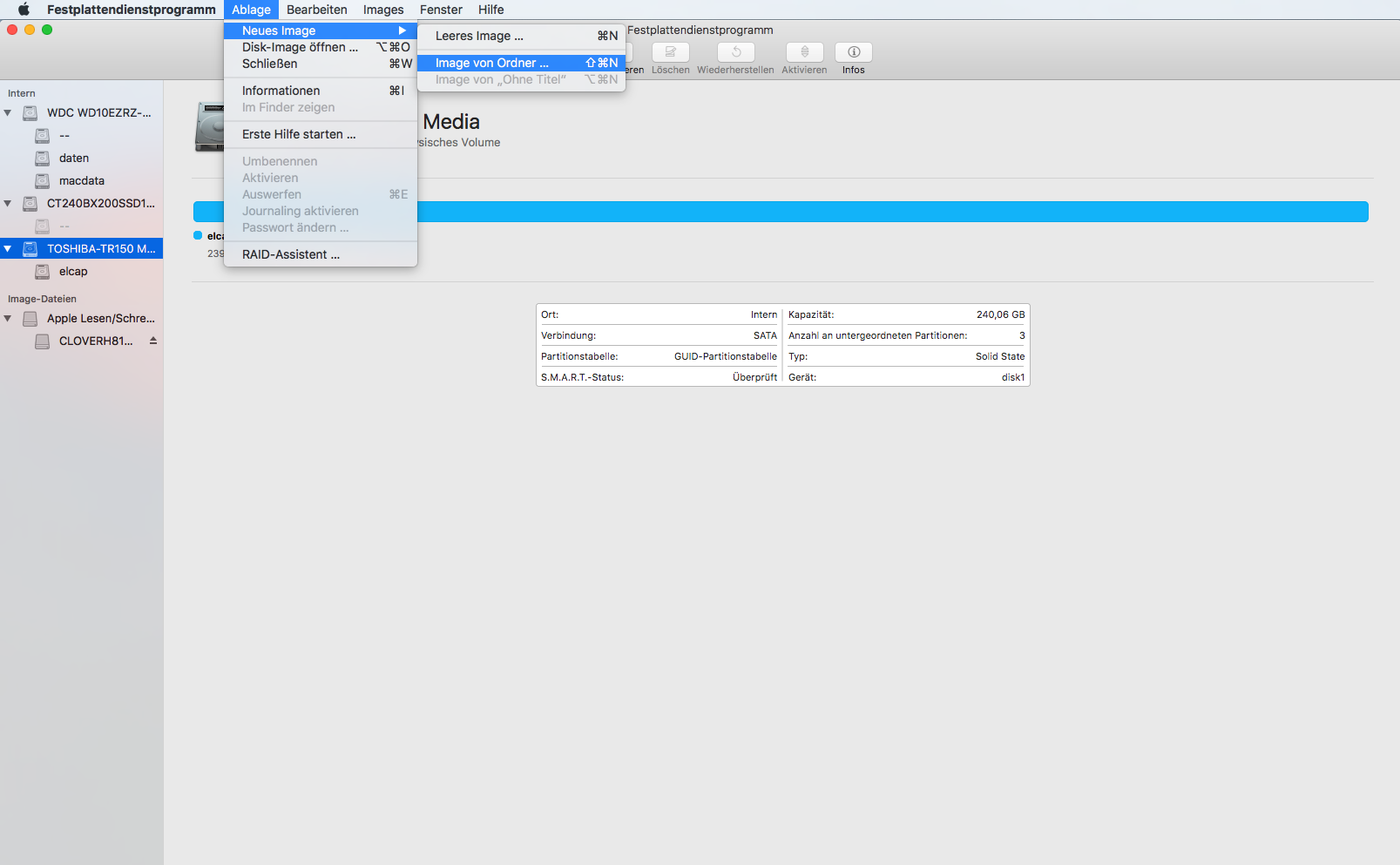Close the open Ablage menu
The image size is (1400, 865).
click(251, 10)
